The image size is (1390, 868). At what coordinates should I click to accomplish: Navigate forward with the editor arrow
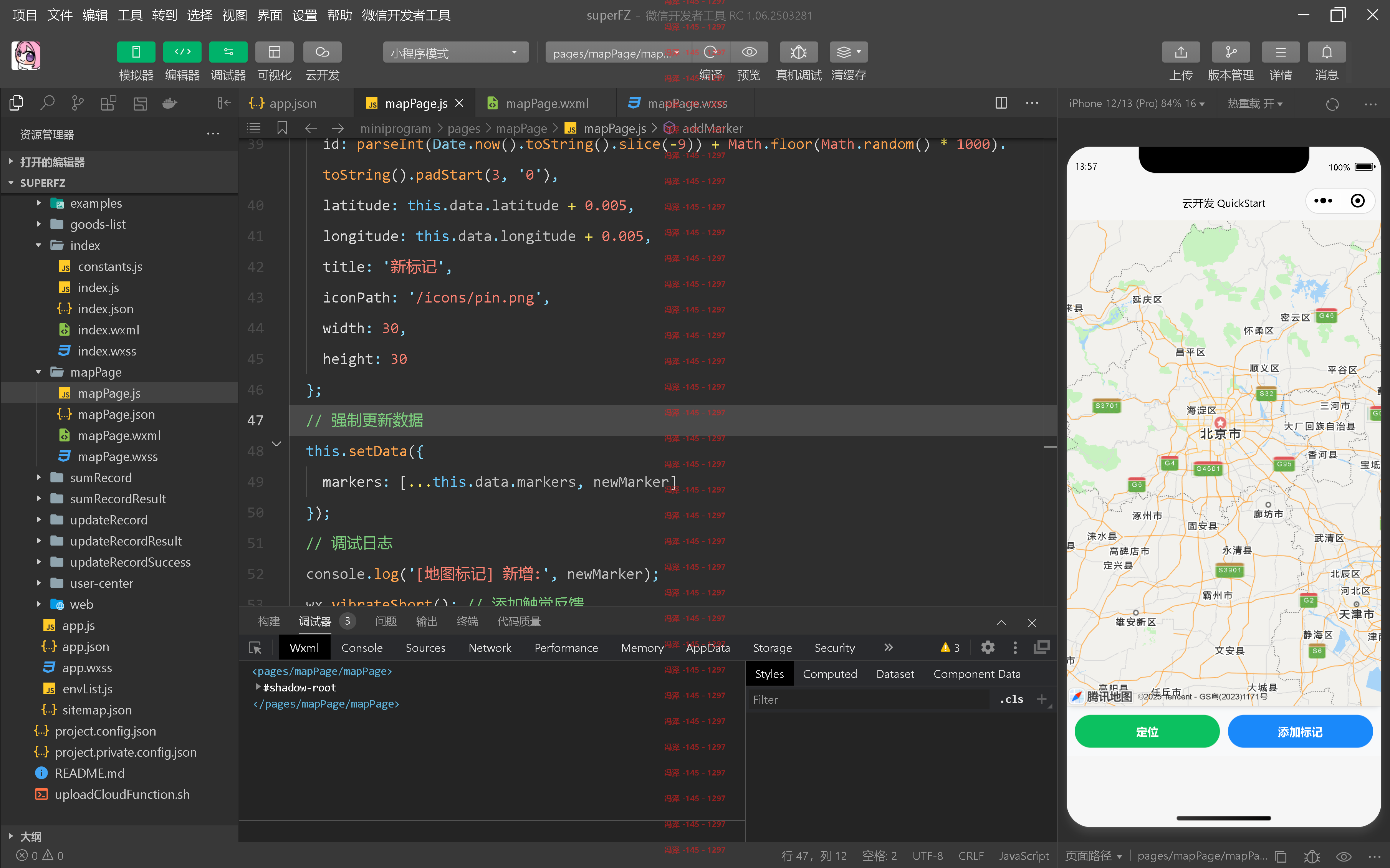tap(338, 128)
